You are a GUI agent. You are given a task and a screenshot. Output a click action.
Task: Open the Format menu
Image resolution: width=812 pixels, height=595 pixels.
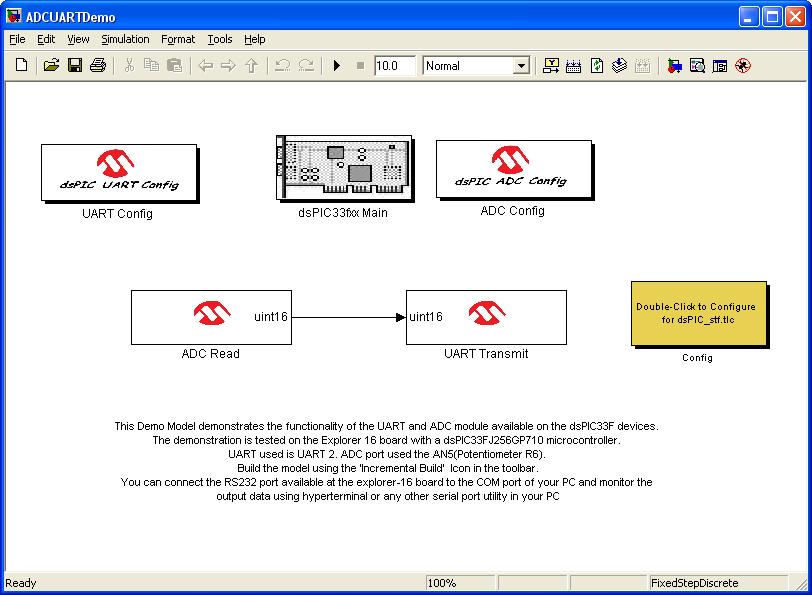point(178,39)
